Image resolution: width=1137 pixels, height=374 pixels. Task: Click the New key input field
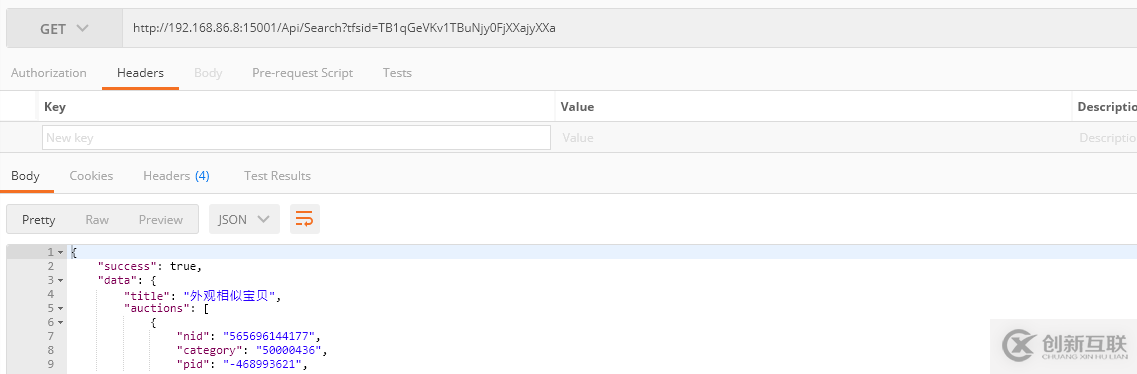(x=297, y=138)
